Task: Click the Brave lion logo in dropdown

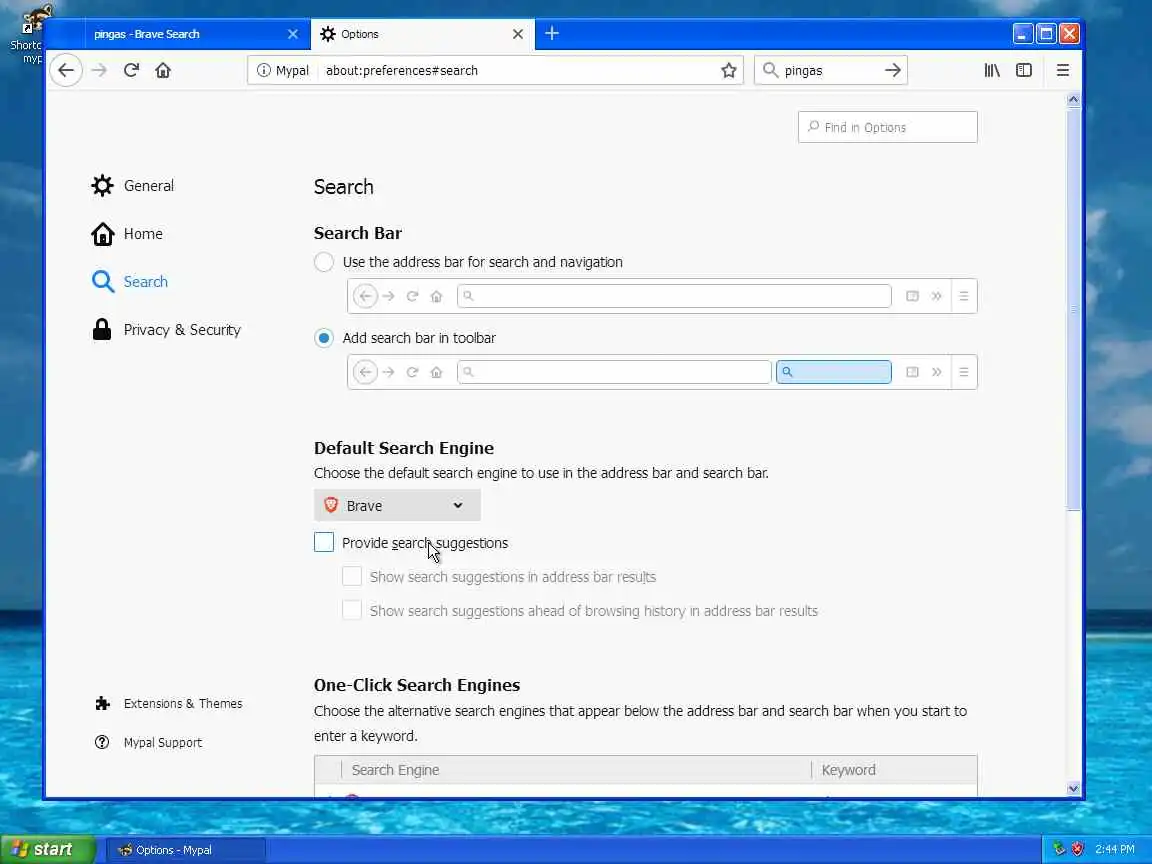Action: [331, 505]
